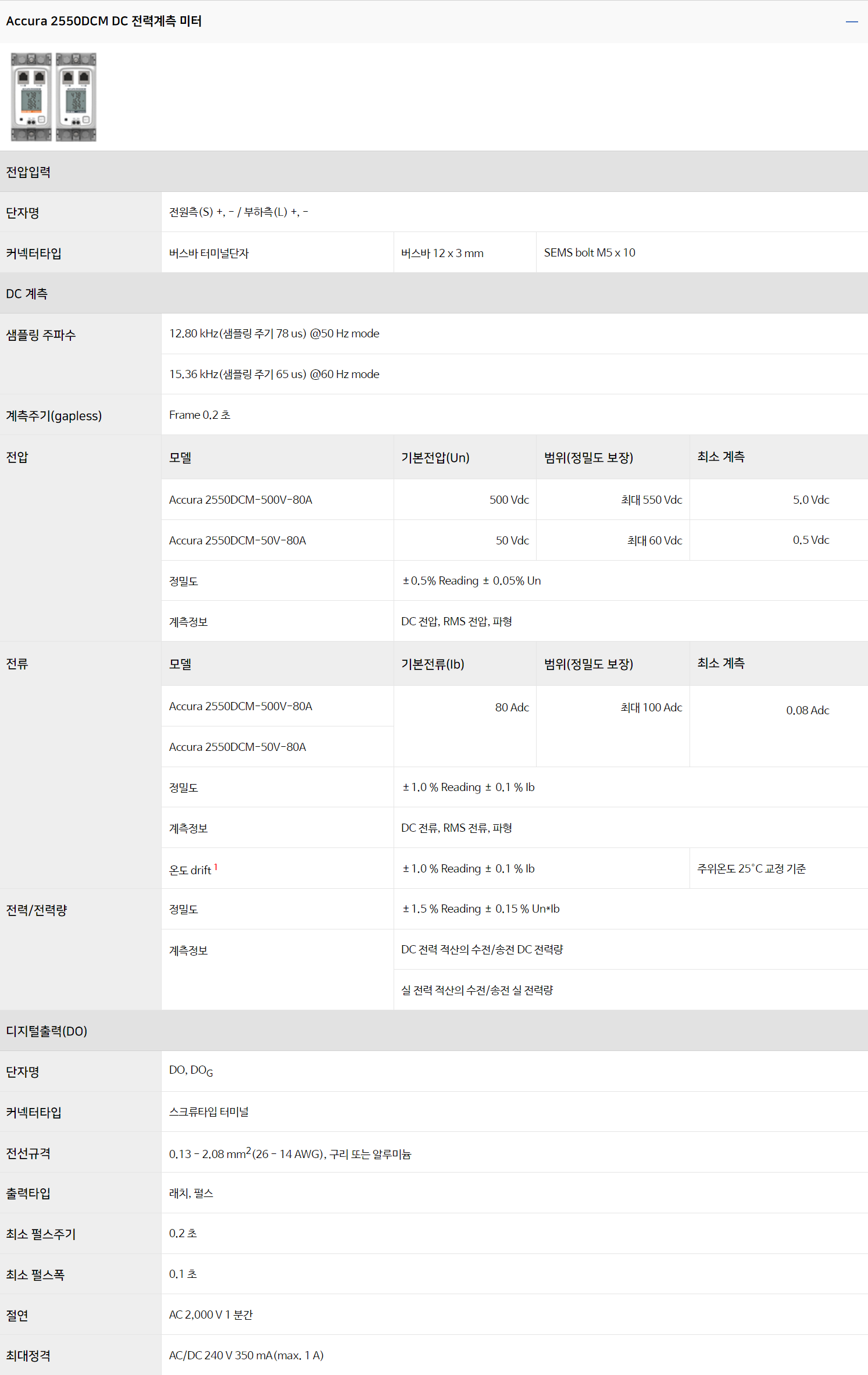This screenshot has width=868, height=1375.
Task: Click the 500V-80A model row in 전류 table
Action: (240, 706)
